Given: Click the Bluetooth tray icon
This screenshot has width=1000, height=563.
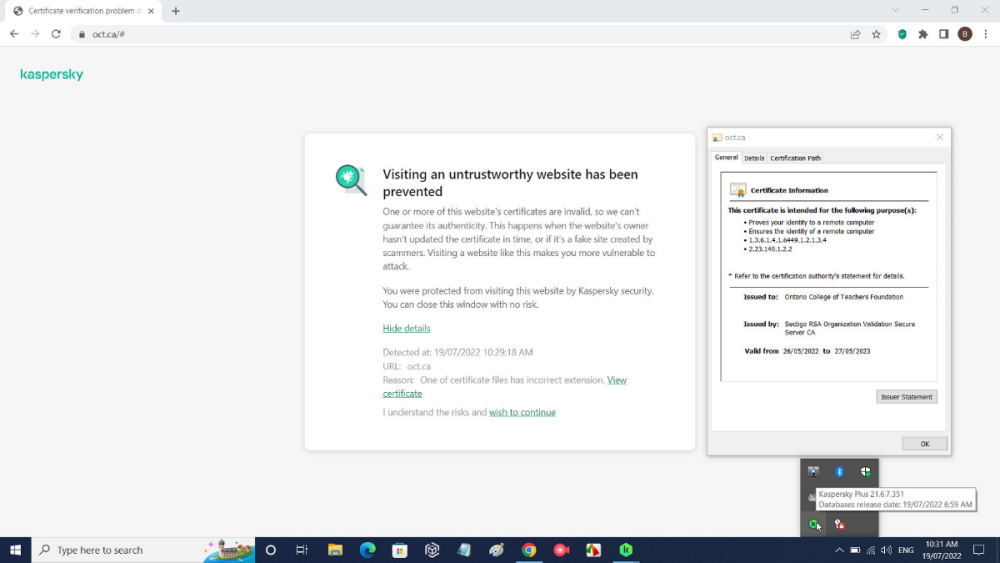Looking at the screenshot, I should pyautogui.click(x=839, y=472).
